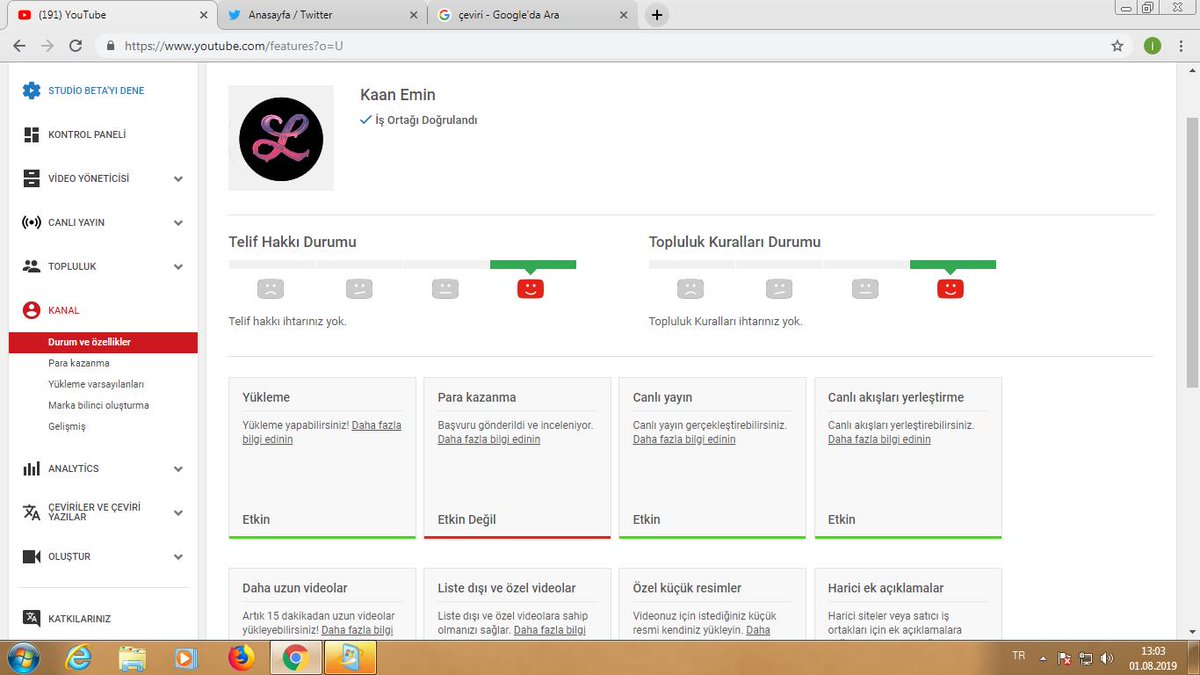
Task: Expand the Topluluk section chevron
Action: pyautogui.click(x=178, y=267)
